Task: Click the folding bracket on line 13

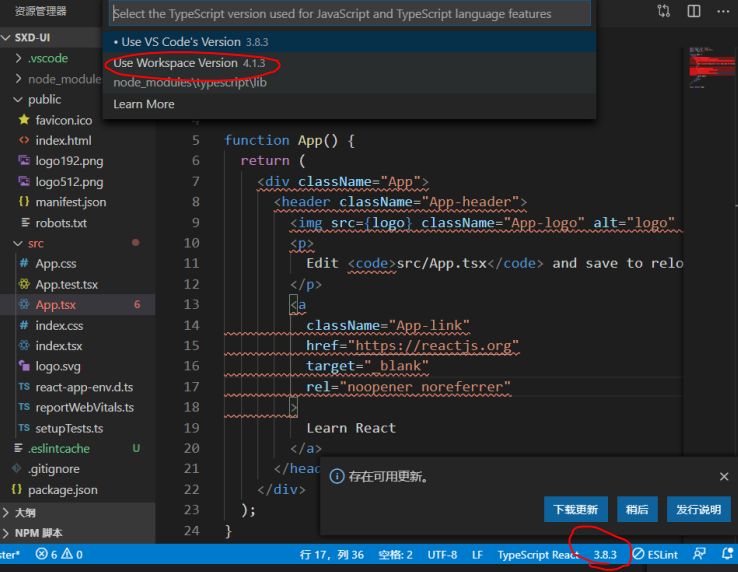Action: (x=294, y=305)
